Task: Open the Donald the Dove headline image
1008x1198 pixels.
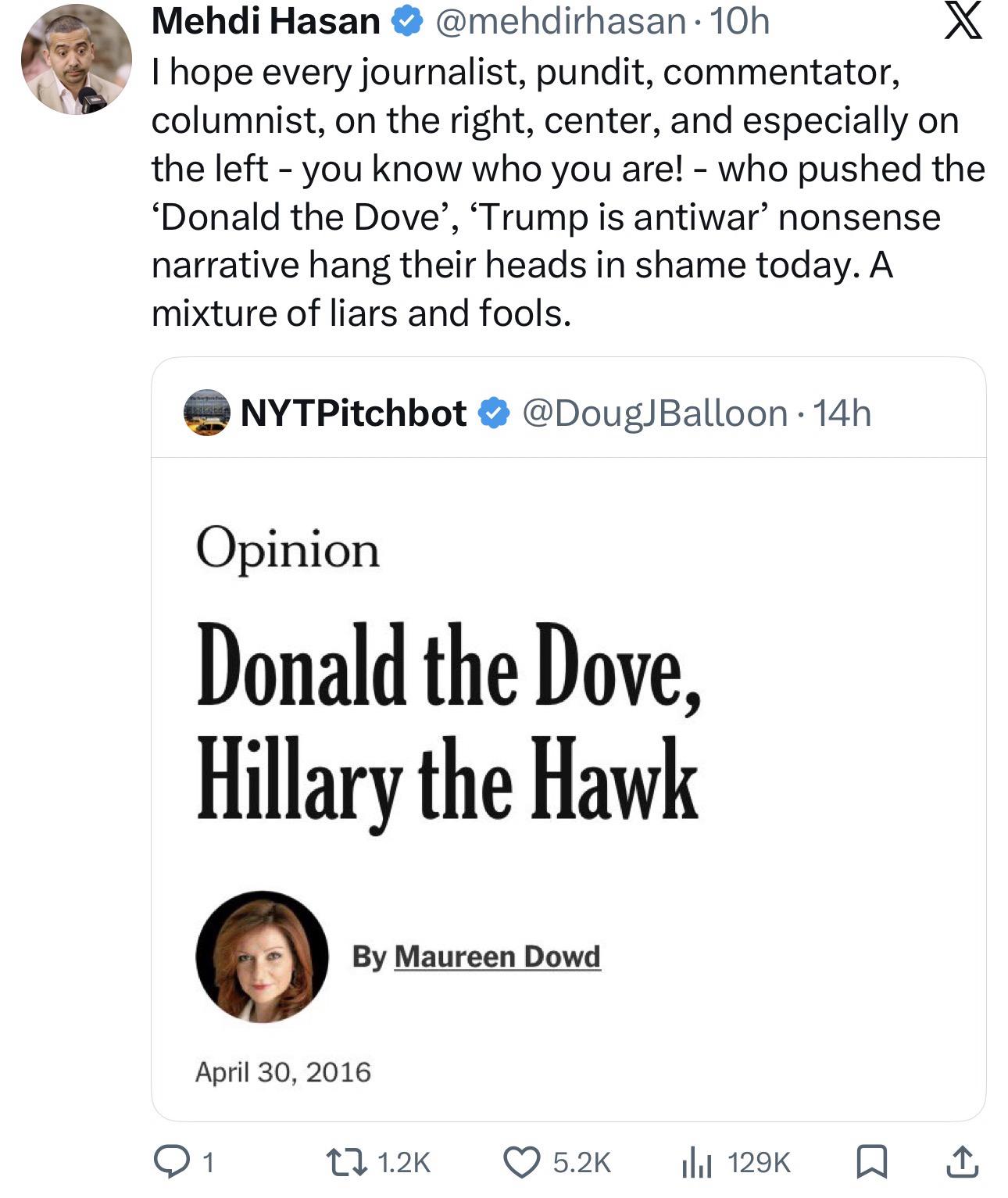Action: tap(448, 721)
